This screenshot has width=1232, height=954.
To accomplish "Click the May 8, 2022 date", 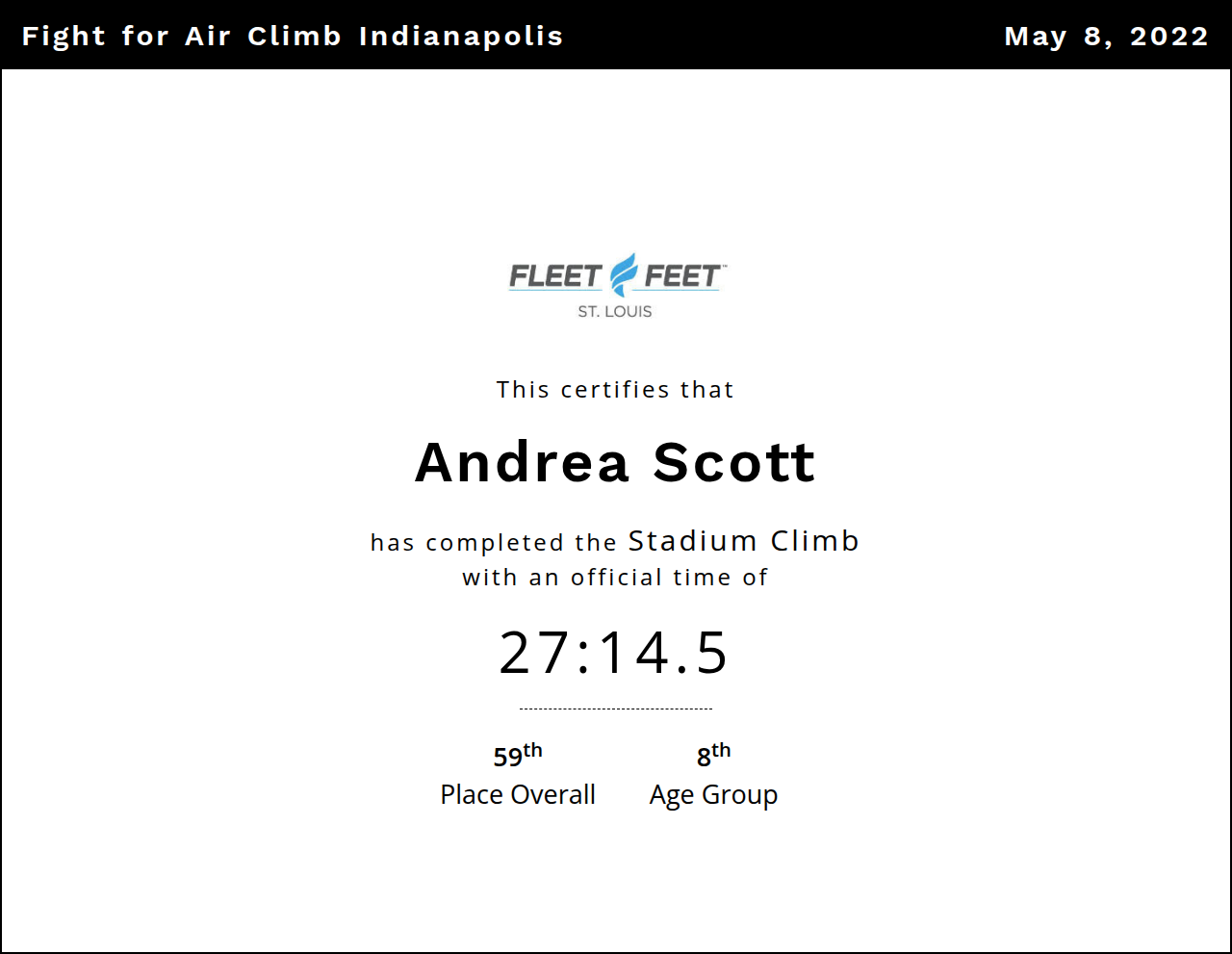I will coord(1106,37).
